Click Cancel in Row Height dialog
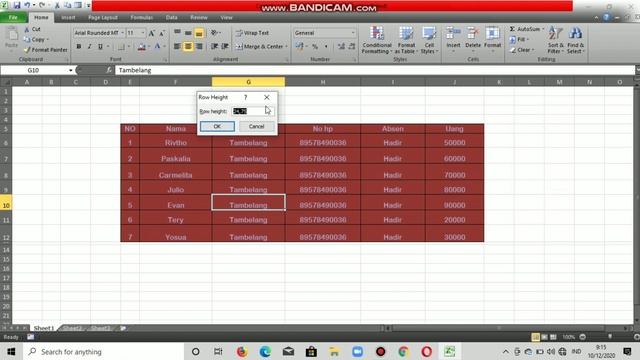The width and height of the screenshot is (640, 360). 257,127
